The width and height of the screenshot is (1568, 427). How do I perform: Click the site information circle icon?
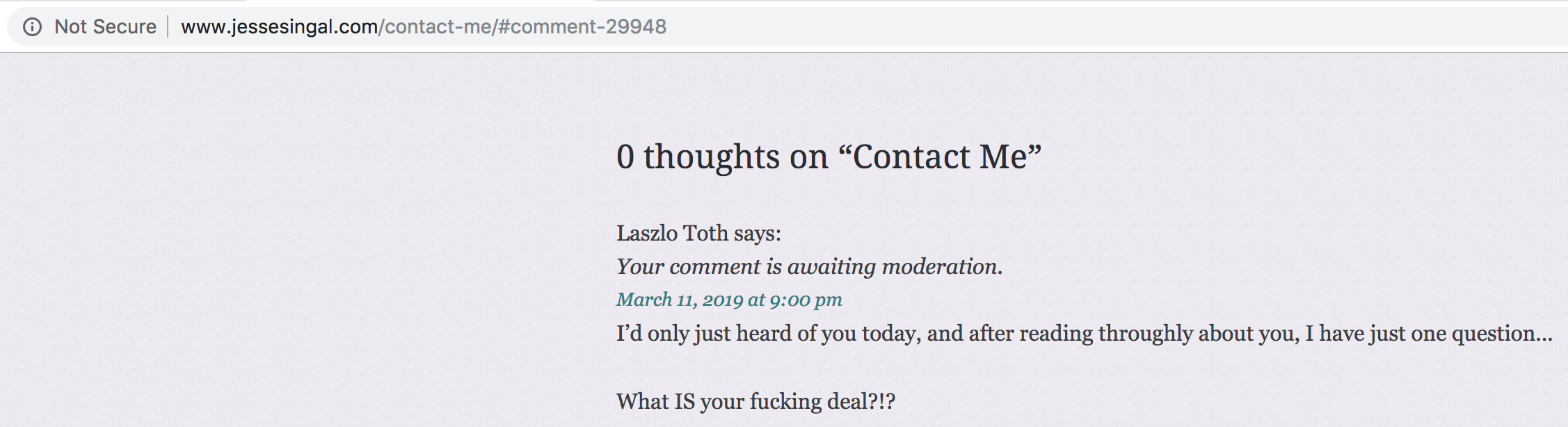click(32, 26)
